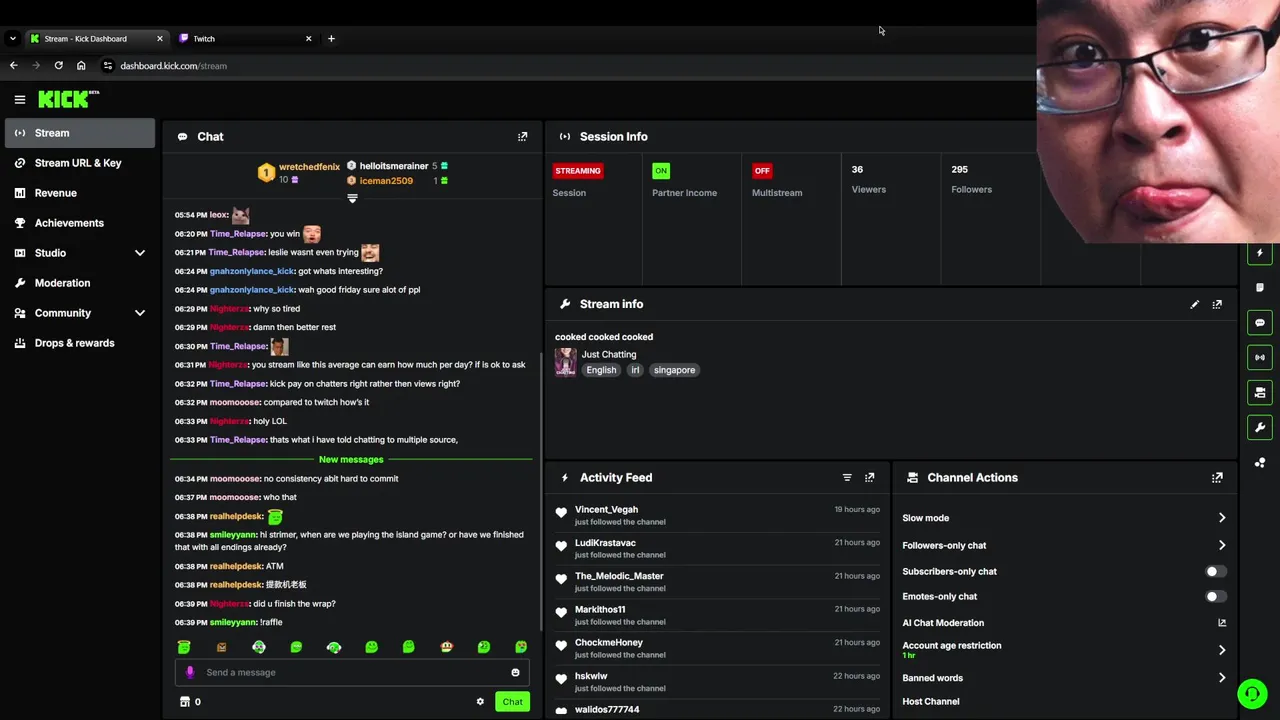The height and width of the screenshot is (720, 1280).
Task: Open the hamburger sidebar menu
Action: (x=19, y=99)
